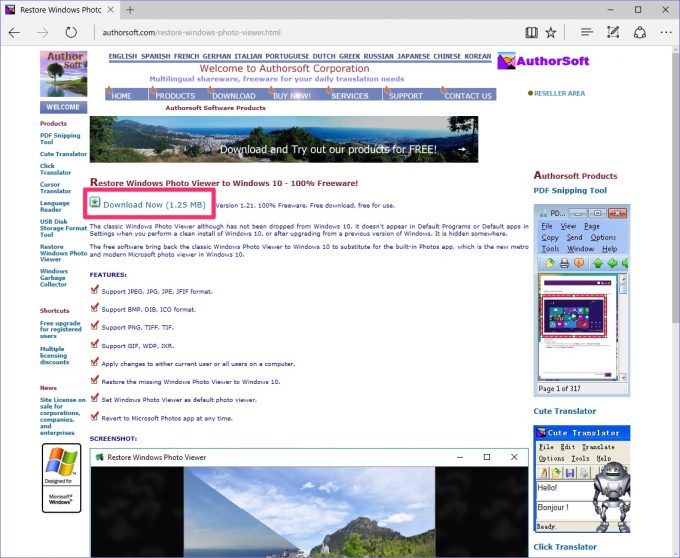This screenshot has width=680, height=558.
Task: Open the HOME navigation menu item
Action: 121,96
